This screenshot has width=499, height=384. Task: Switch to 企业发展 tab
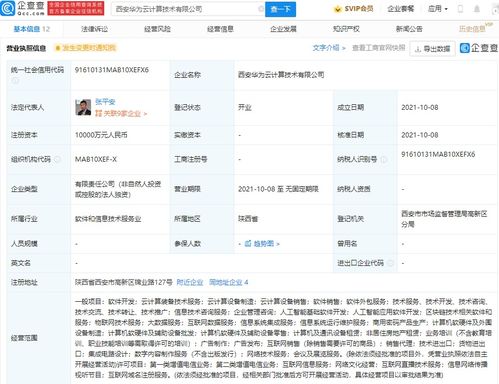click(x=283, y=29)
